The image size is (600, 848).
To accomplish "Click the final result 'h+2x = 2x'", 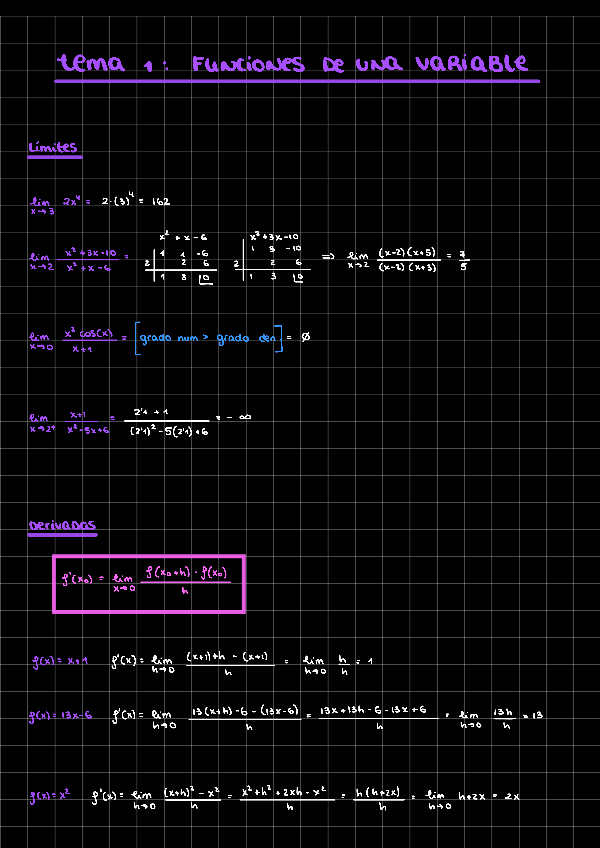I will click(x=489, y=796).
